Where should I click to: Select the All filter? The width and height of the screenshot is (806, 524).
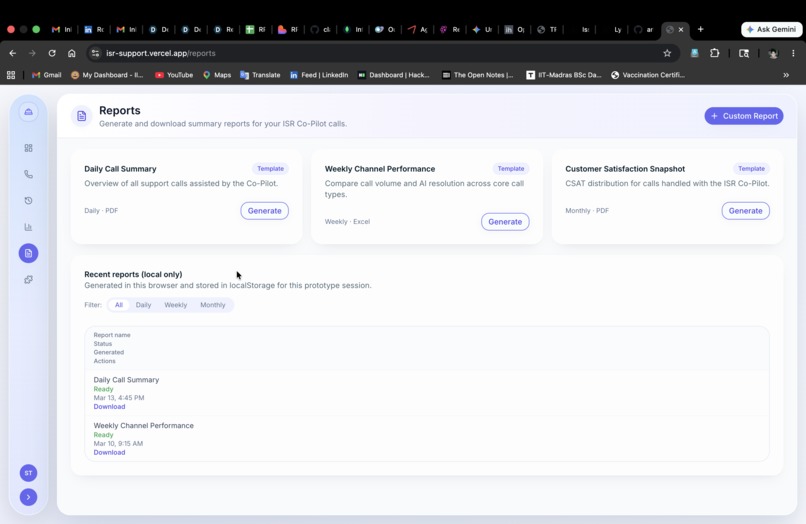119,305
